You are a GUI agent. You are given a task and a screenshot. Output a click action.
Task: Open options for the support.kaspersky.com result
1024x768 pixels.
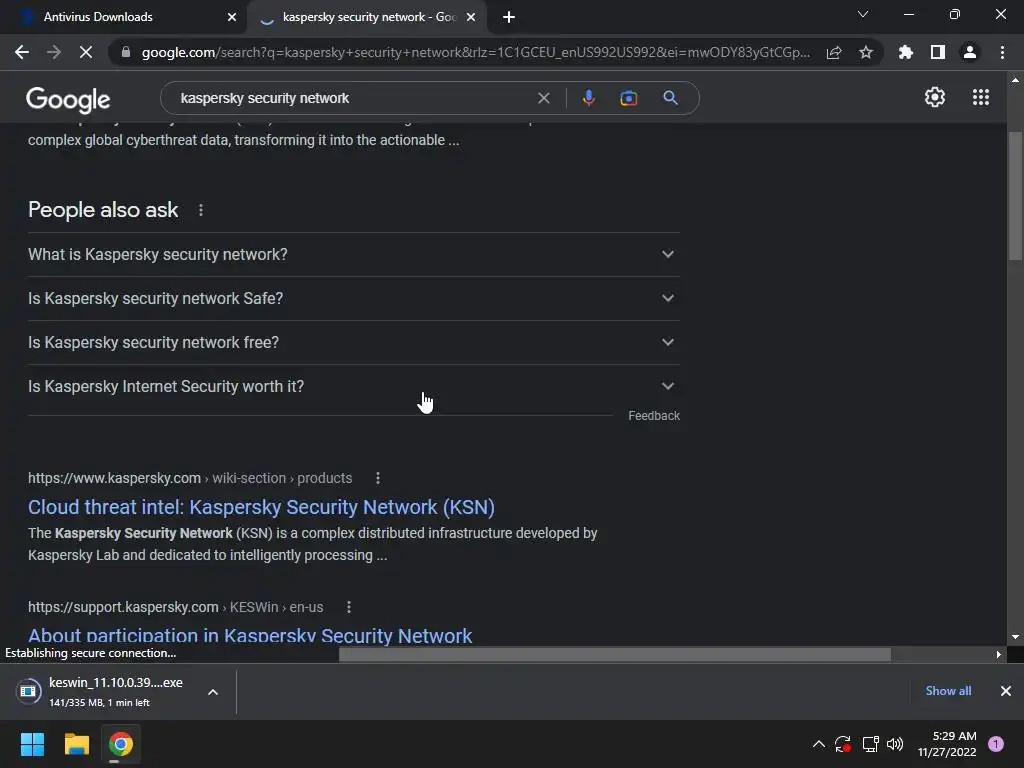pyautogui.click(x=349, y=607)
